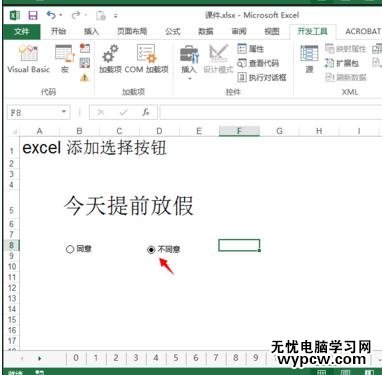382x375 pixels.
Task: Toggle Use Relative References icon
Action: point(85,63)
